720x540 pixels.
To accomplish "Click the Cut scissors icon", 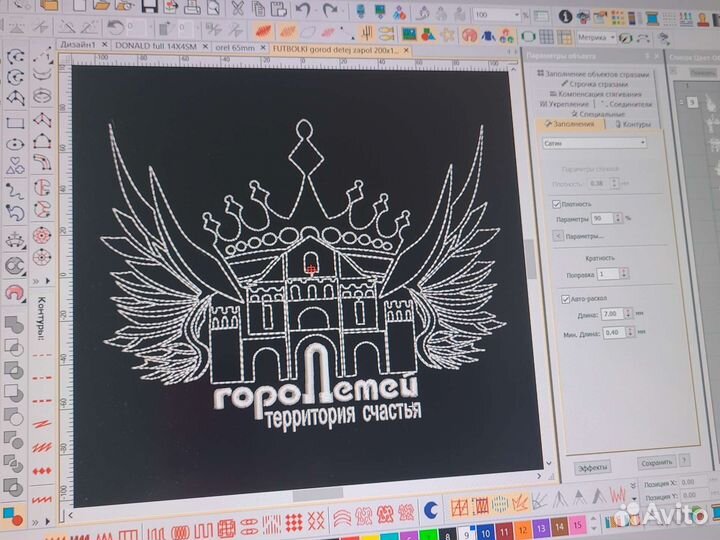I will (x=237, y=8).
